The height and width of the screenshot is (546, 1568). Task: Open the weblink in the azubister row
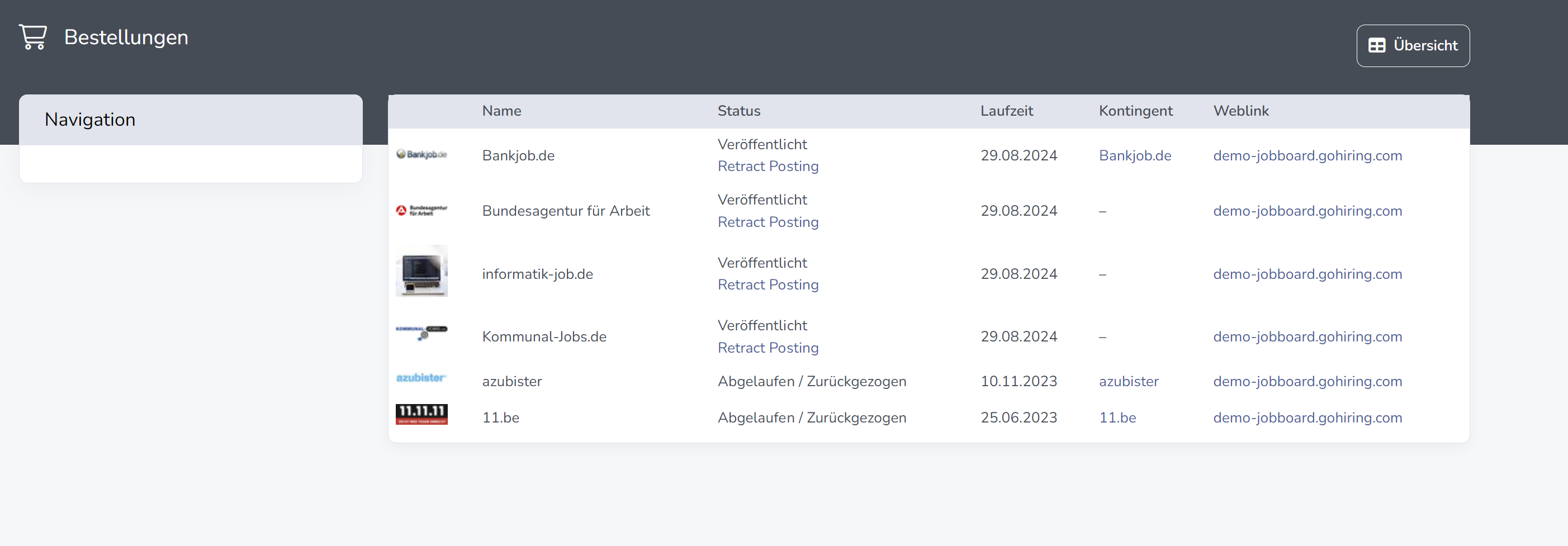[x=1308, y=382]
